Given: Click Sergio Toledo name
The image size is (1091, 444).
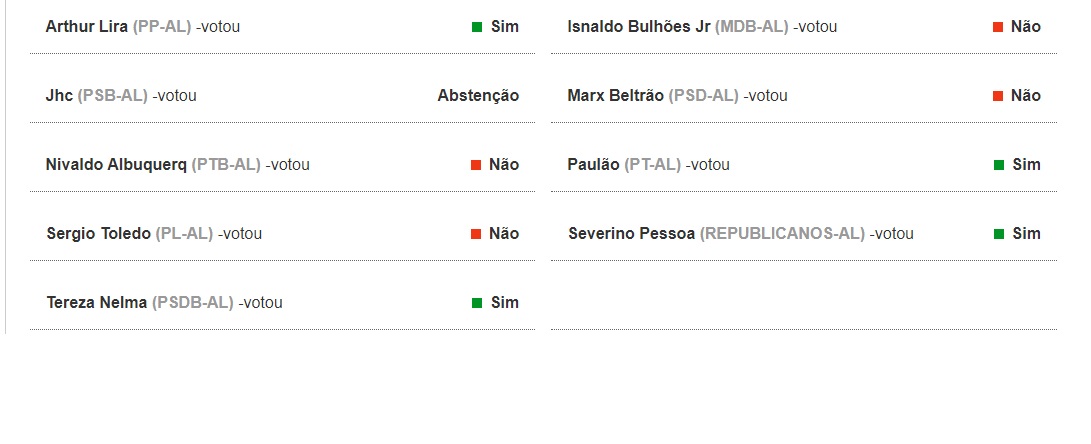Looking at the screenshot, I should [x=99, y=234].
